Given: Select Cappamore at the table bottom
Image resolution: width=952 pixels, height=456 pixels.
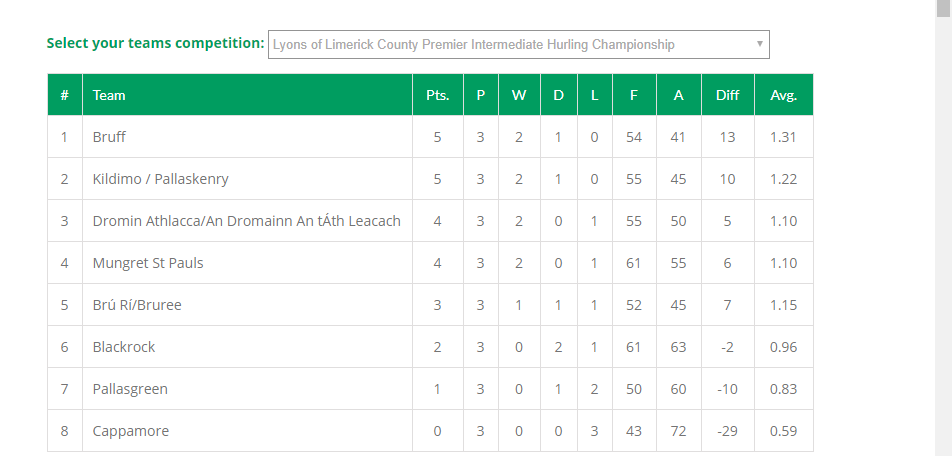Looking at the screenshot, I should click(131, 431).
